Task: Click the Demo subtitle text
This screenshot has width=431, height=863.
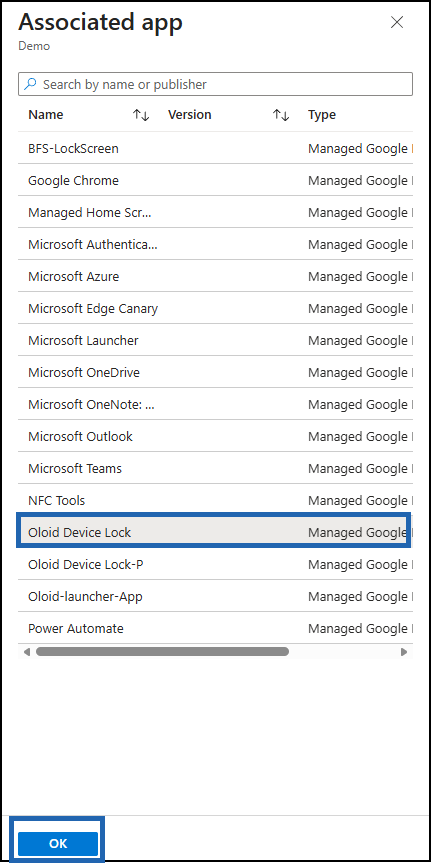Action: [x=34, y=46]
